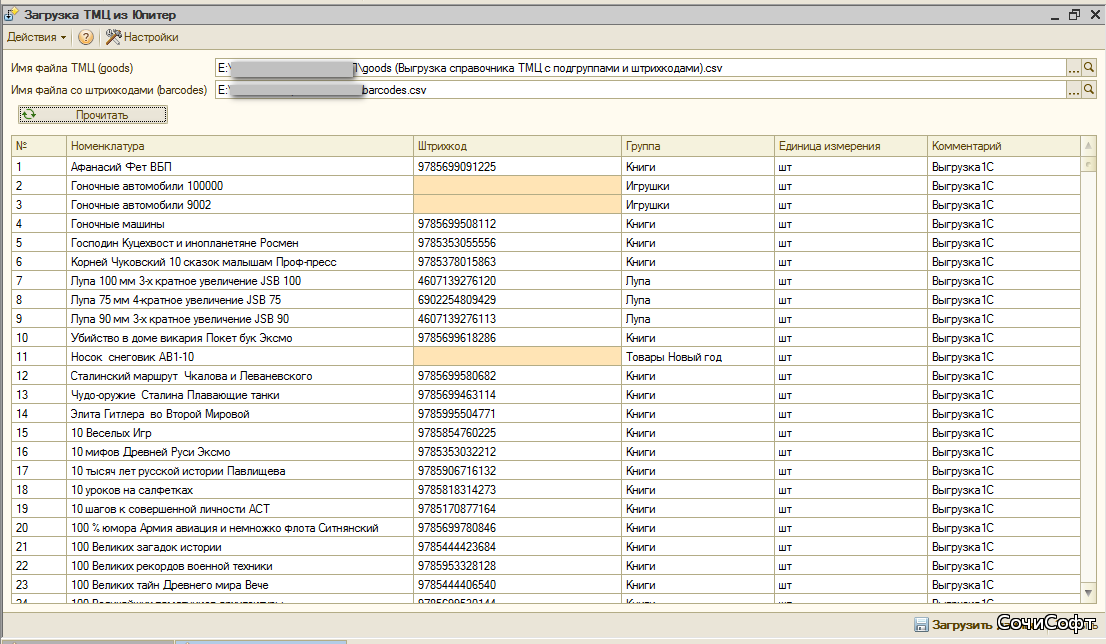Click the scrollbar down arrow of the table
This screenshot has width=1106, height=644.
click(x=1088, y=593)
